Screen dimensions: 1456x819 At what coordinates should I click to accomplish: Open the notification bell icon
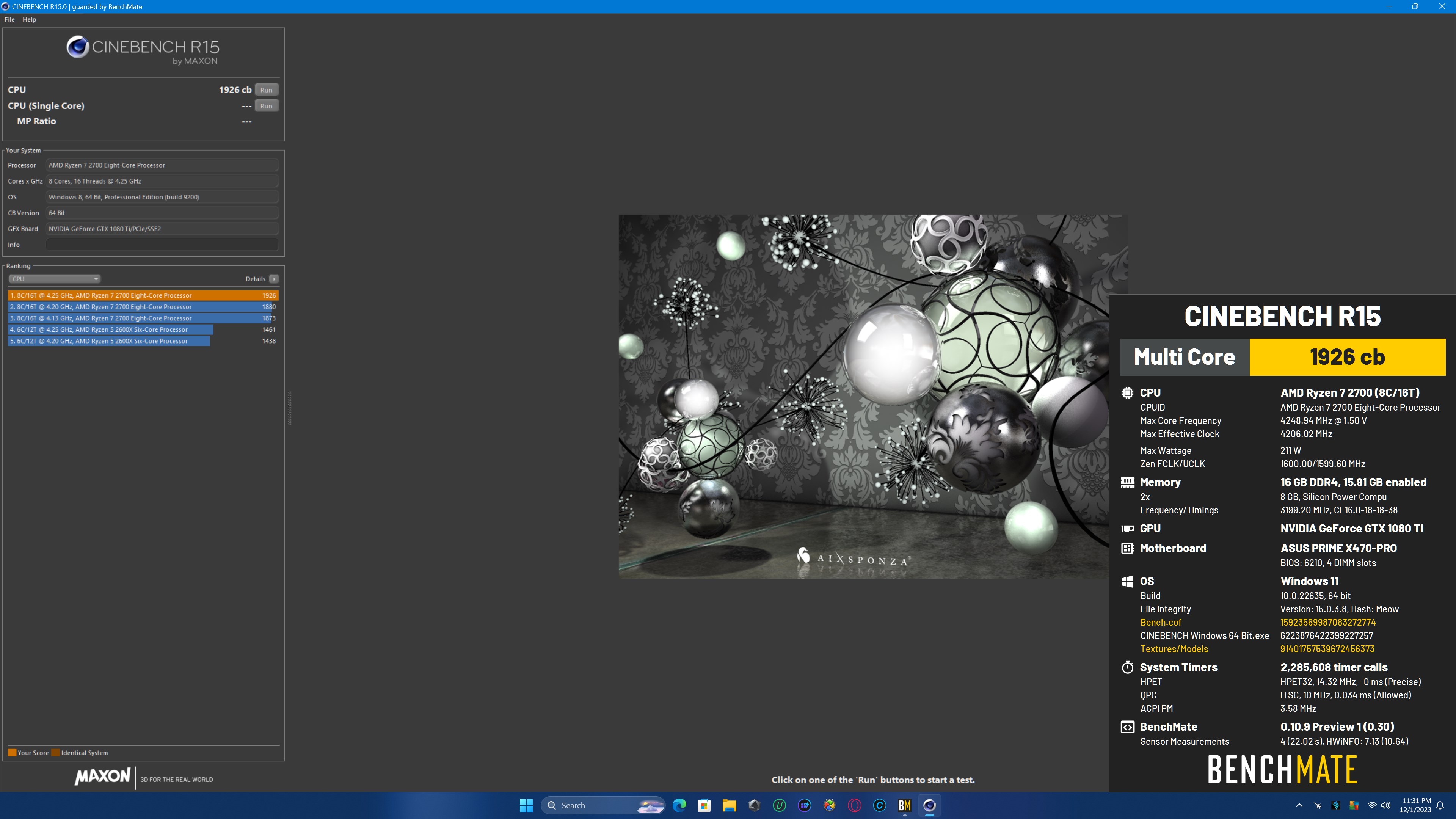[1440, 805]
